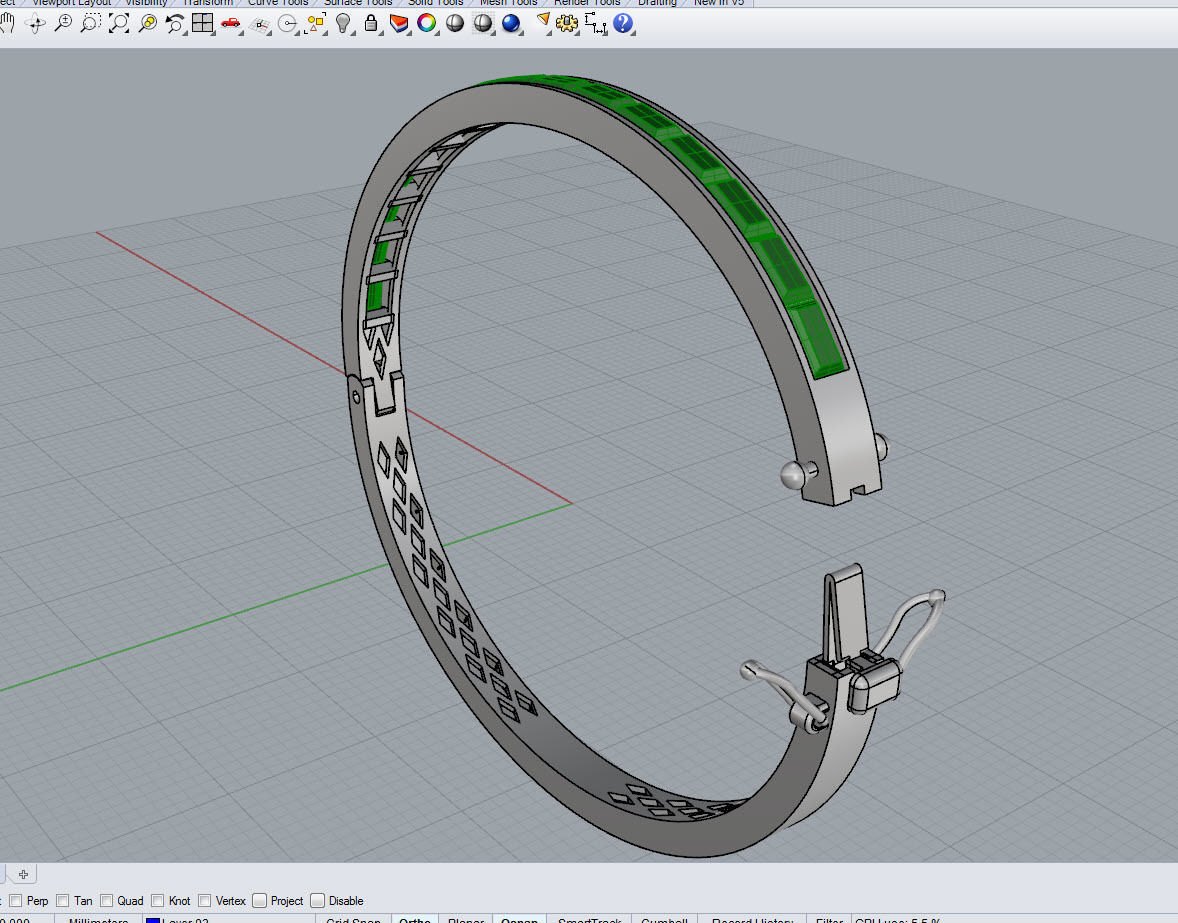Open the Surface Tools toolbar tab

tap(358, 3)
